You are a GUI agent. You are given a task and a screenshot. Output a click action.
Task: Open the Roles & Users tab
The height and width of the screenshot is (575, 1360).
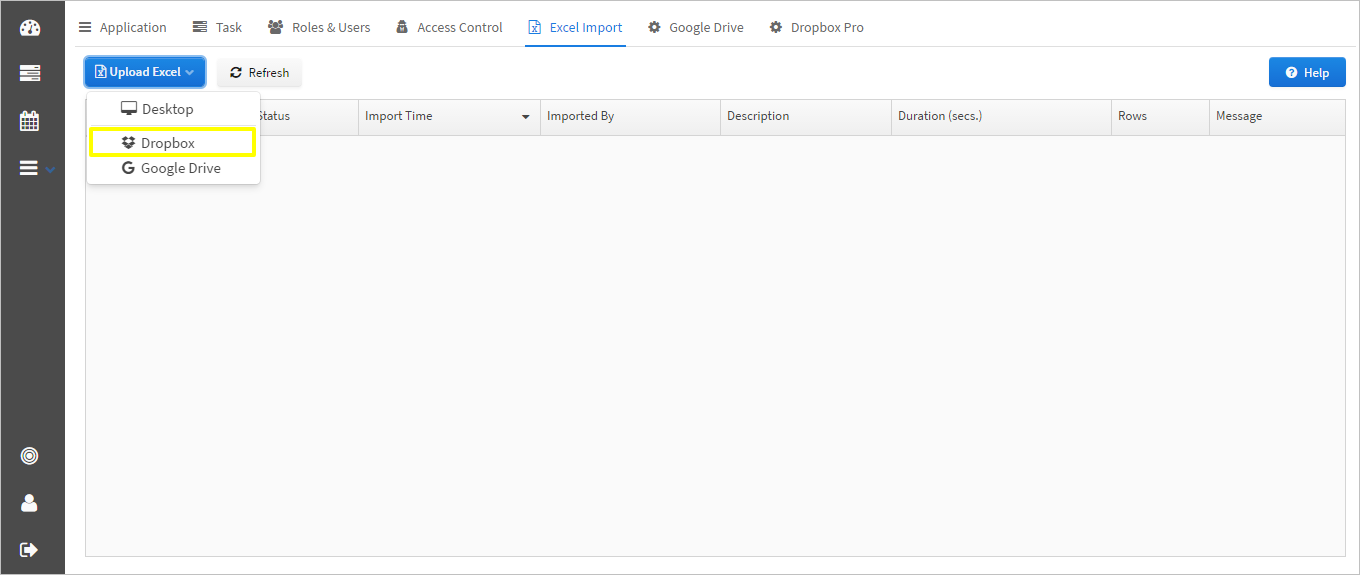coord(319,27)
